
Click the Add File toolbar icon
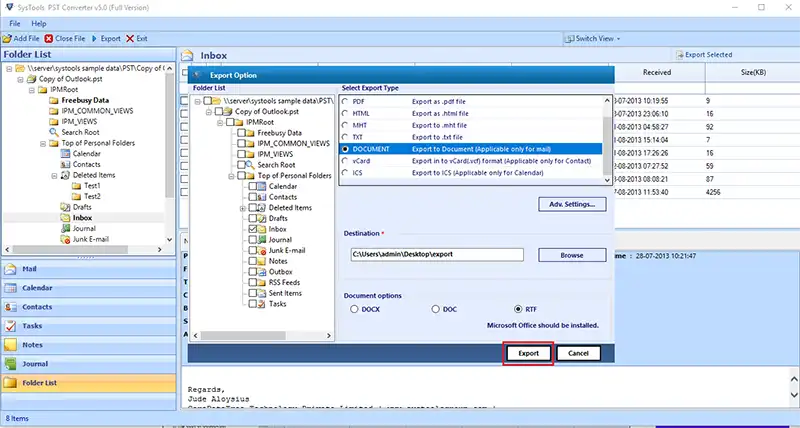point(7,38)
